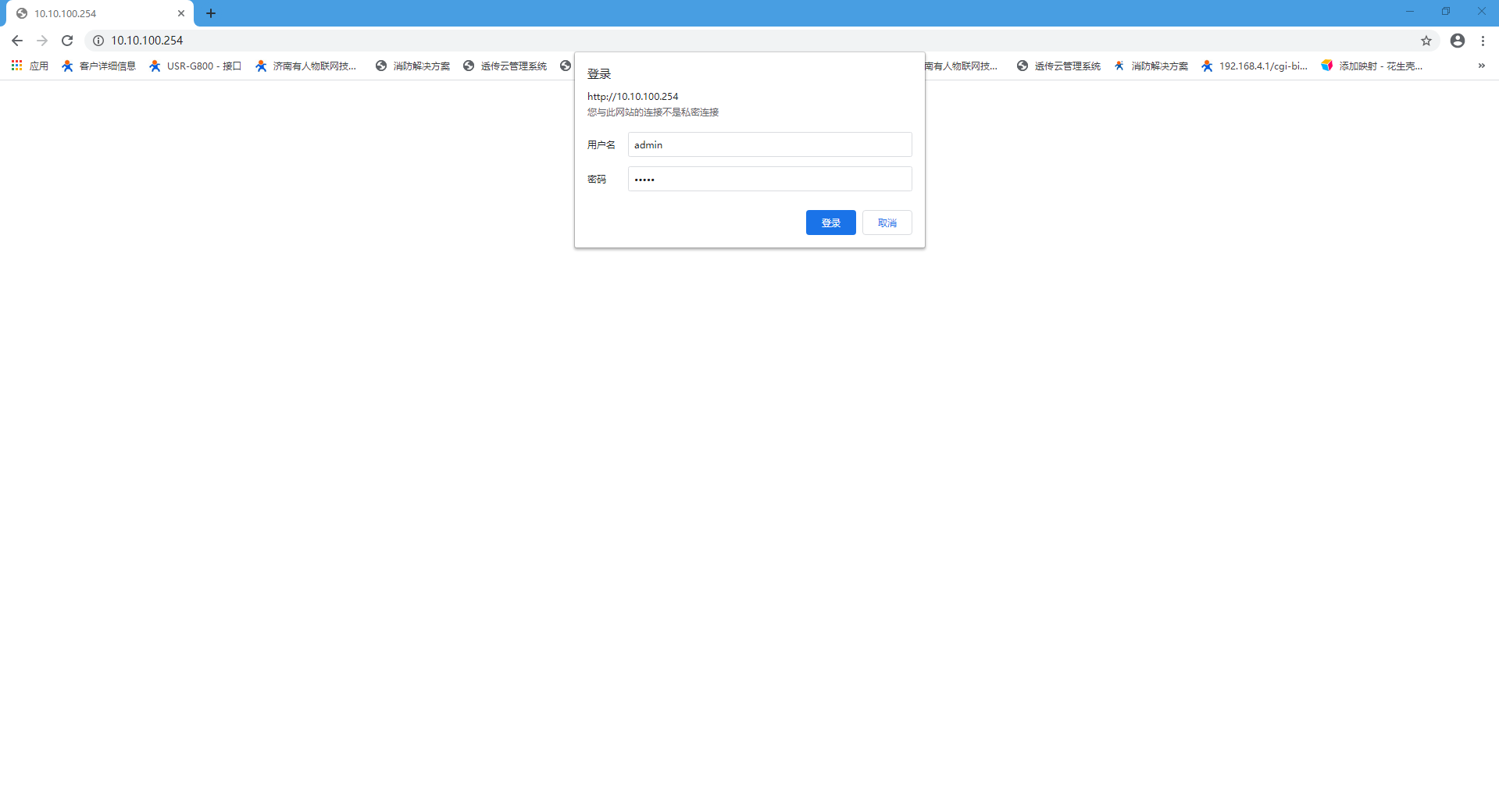This screenshot has width=1499, height=812.
Task: Click the site information icon in address bar
Action: (x=98, y=41)
